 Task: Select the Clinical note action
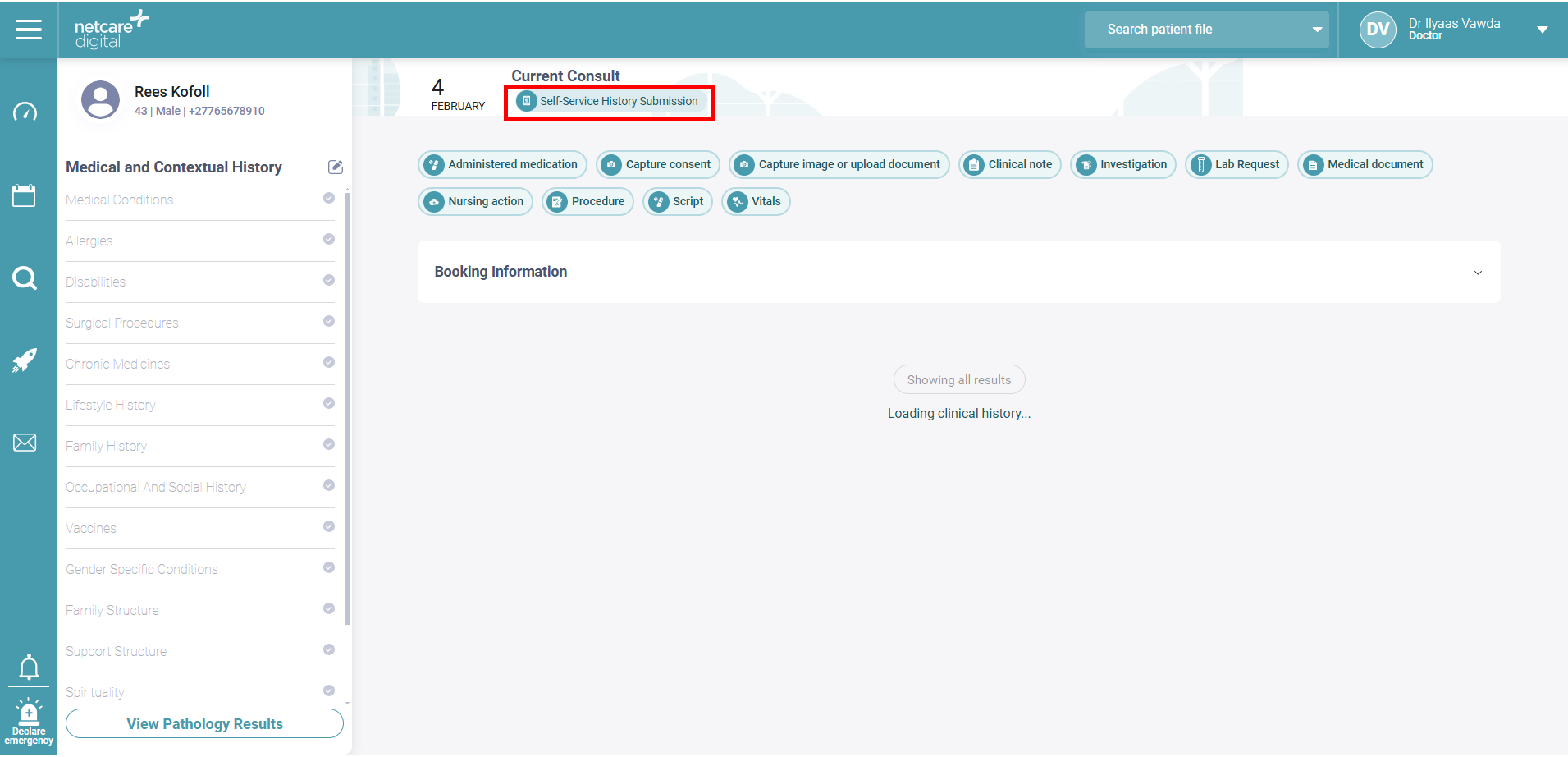(x=1010, y=165)
